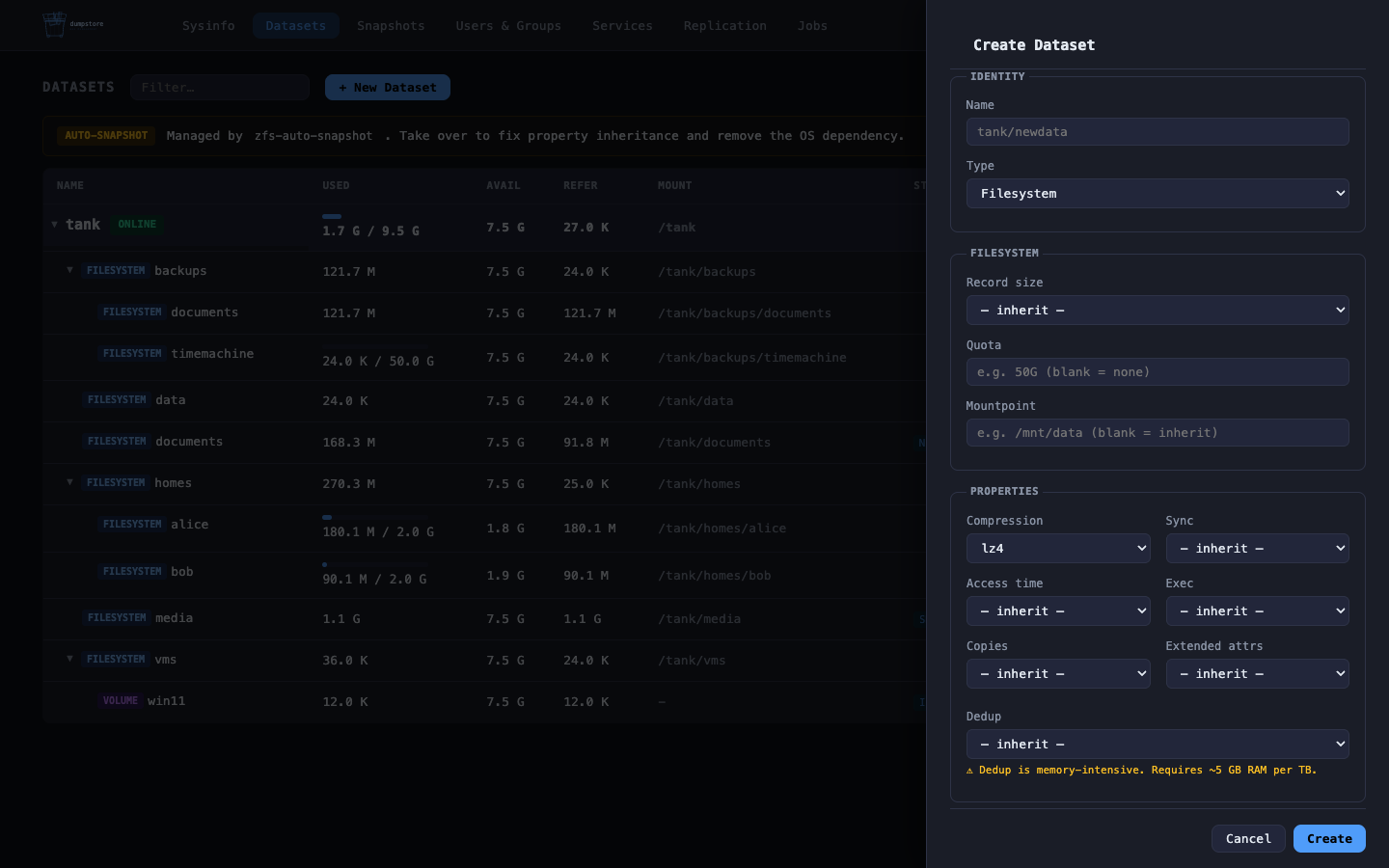Open the Type dropdown showing Filesystem
The image size is (1389, 868).
tap(1157, 193)
